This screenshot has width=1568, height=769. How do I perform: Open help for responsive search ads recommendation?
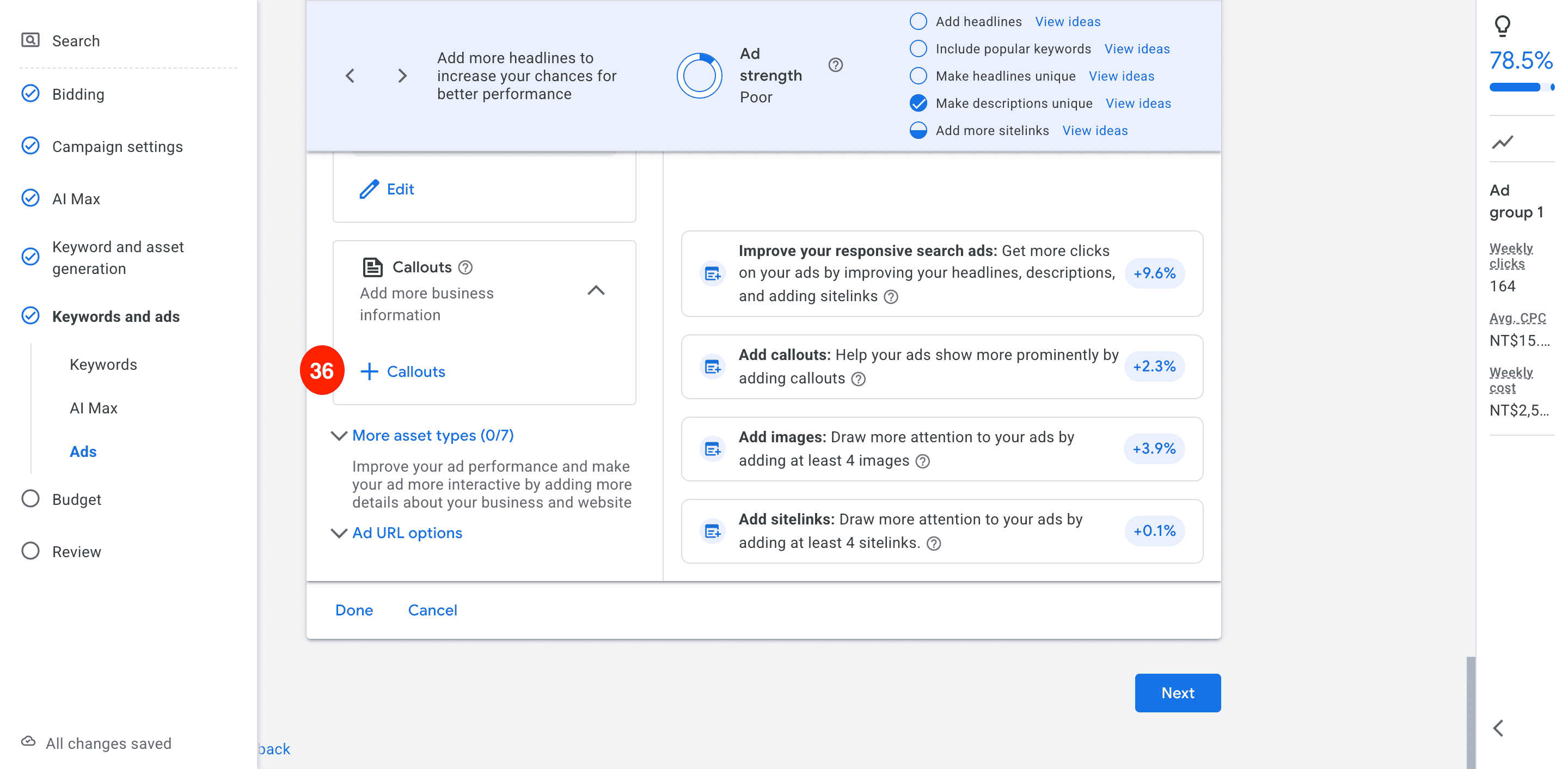pos(891,297)
